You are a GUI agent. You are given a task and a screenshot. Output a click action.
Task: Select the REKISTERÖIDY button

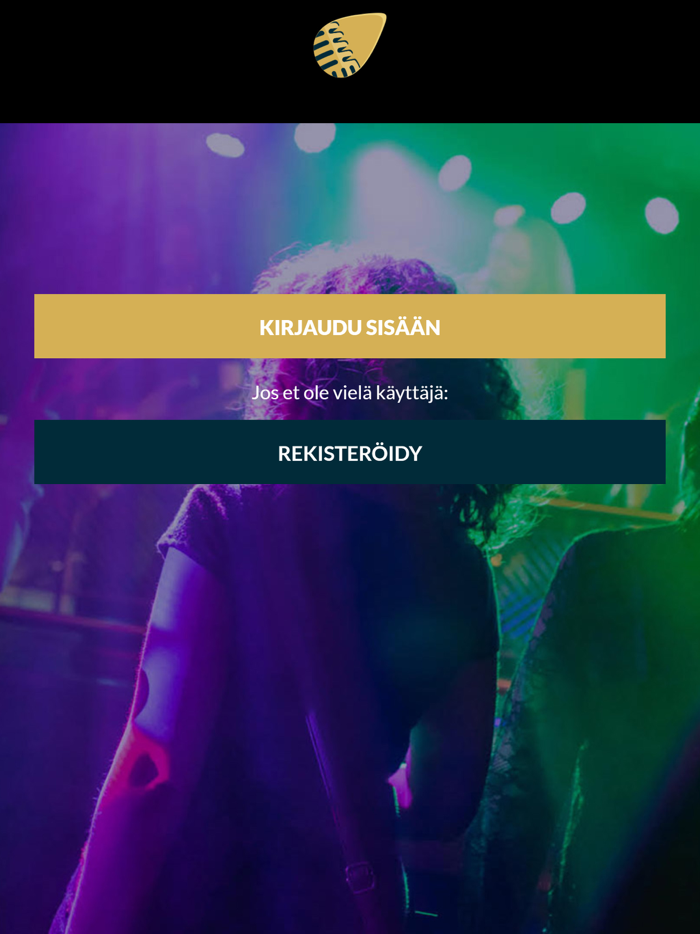pos(350,452)
